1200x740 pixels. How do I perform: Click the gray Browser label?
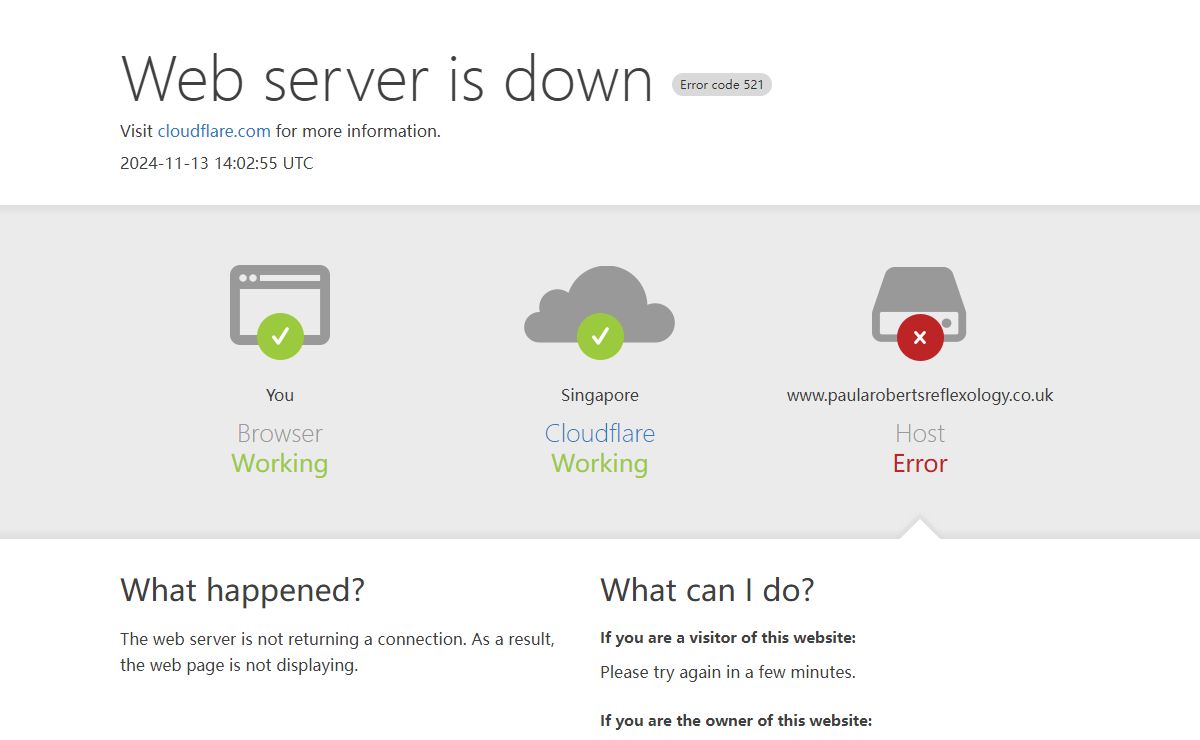(x=280, y=433)
